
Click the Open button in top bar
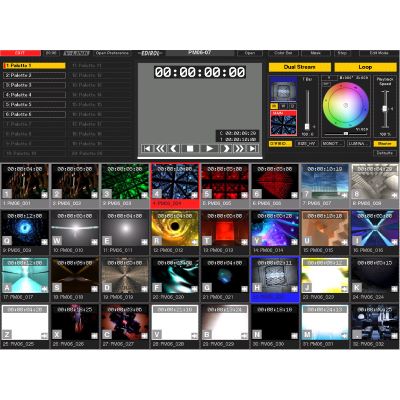tap(250, 53)
